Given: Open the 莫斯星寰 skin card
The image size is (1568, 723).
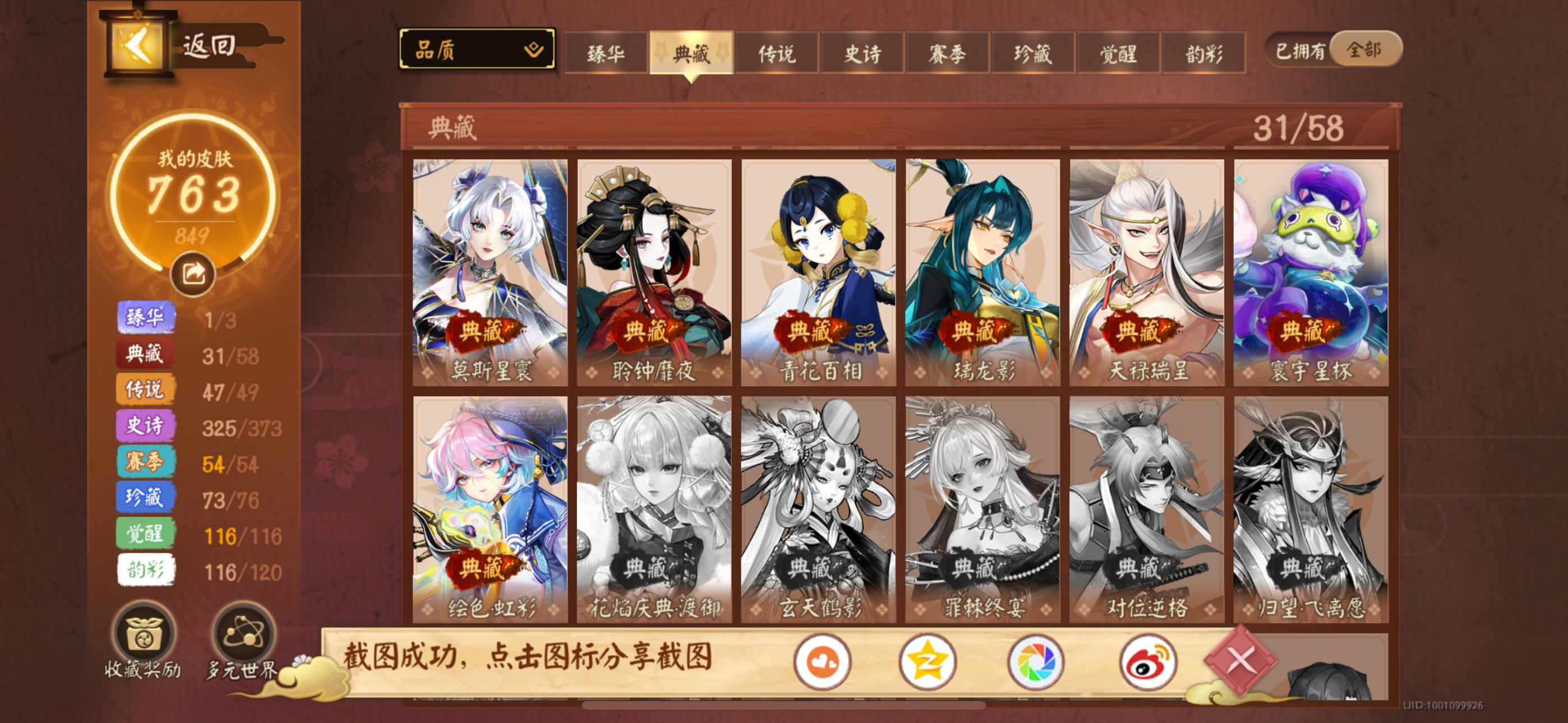Looking at the screenshot, I should click(x=490, y=272).
